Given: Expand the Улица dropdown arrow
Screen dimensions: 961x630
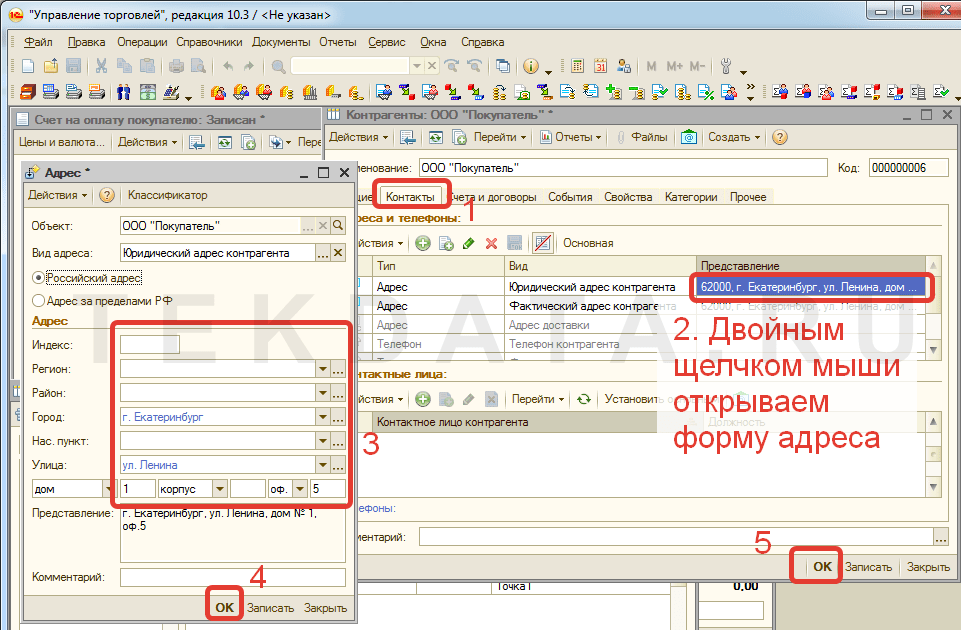Looking at the screenshot, I should pos(322,465).
